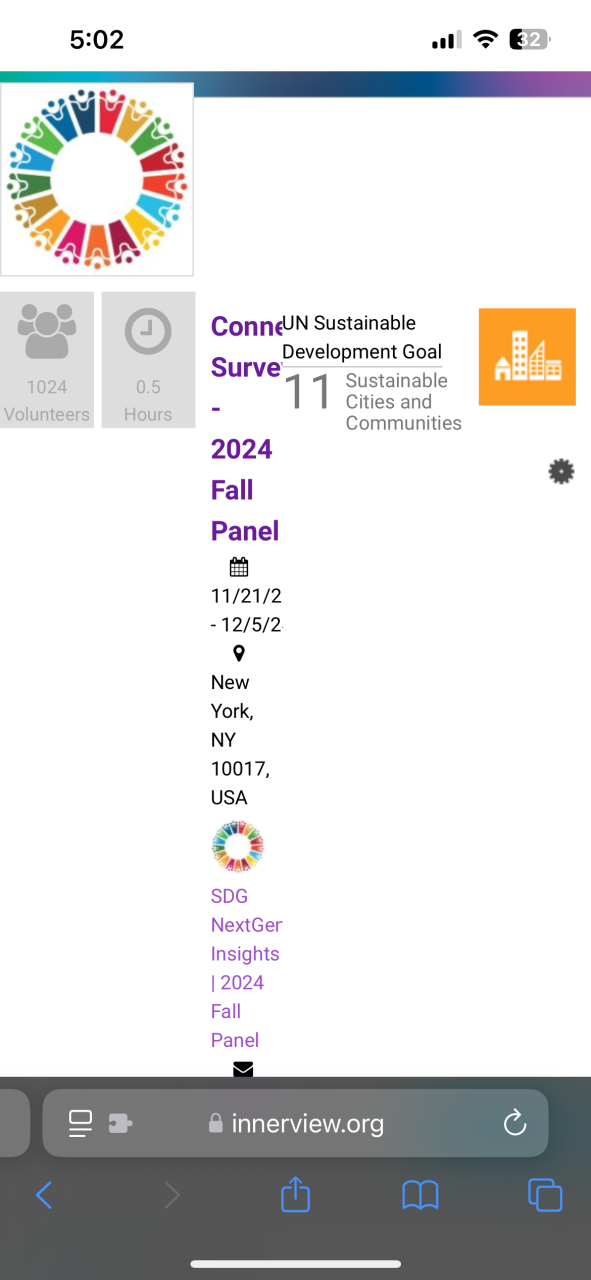Tap the location pin icon

click(239, 653)
